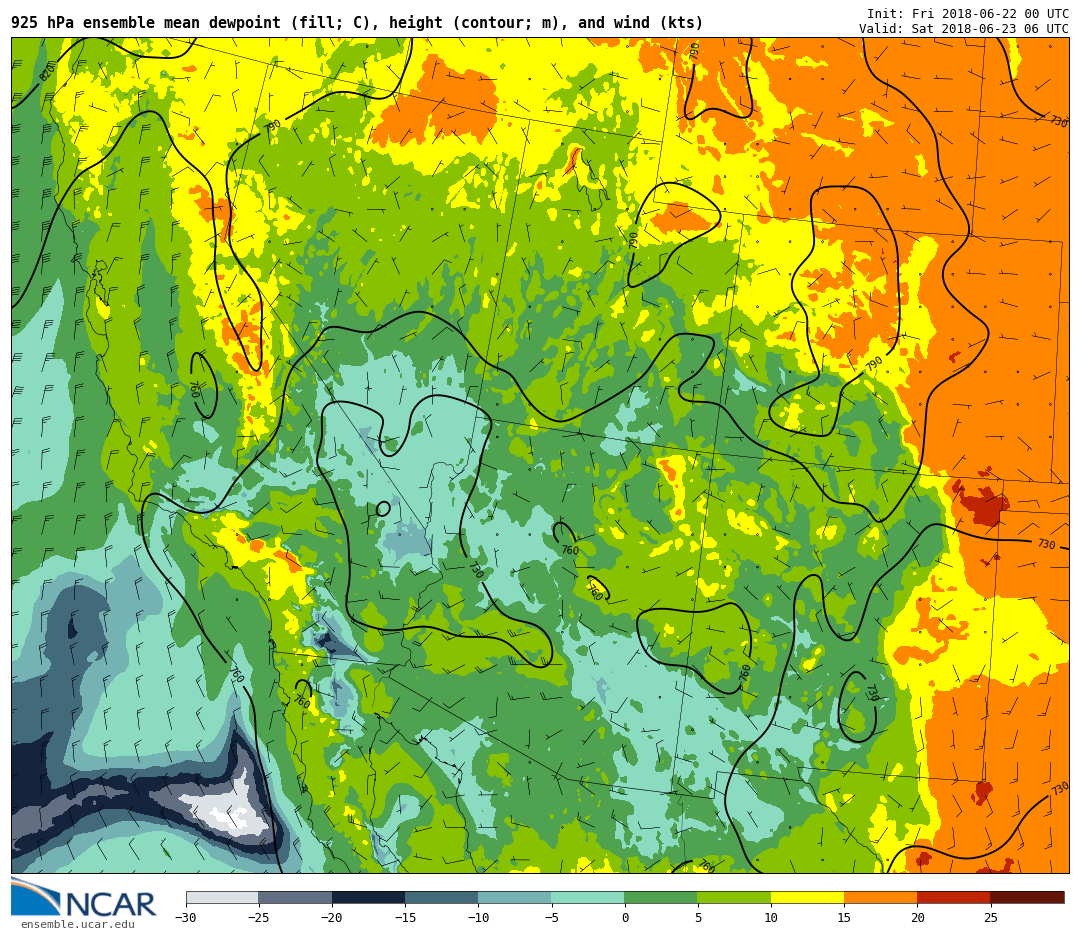Pick the medium green 0 to 5 colorbar segment
This screenshot has width=1080, height=936.
point(661,897)
